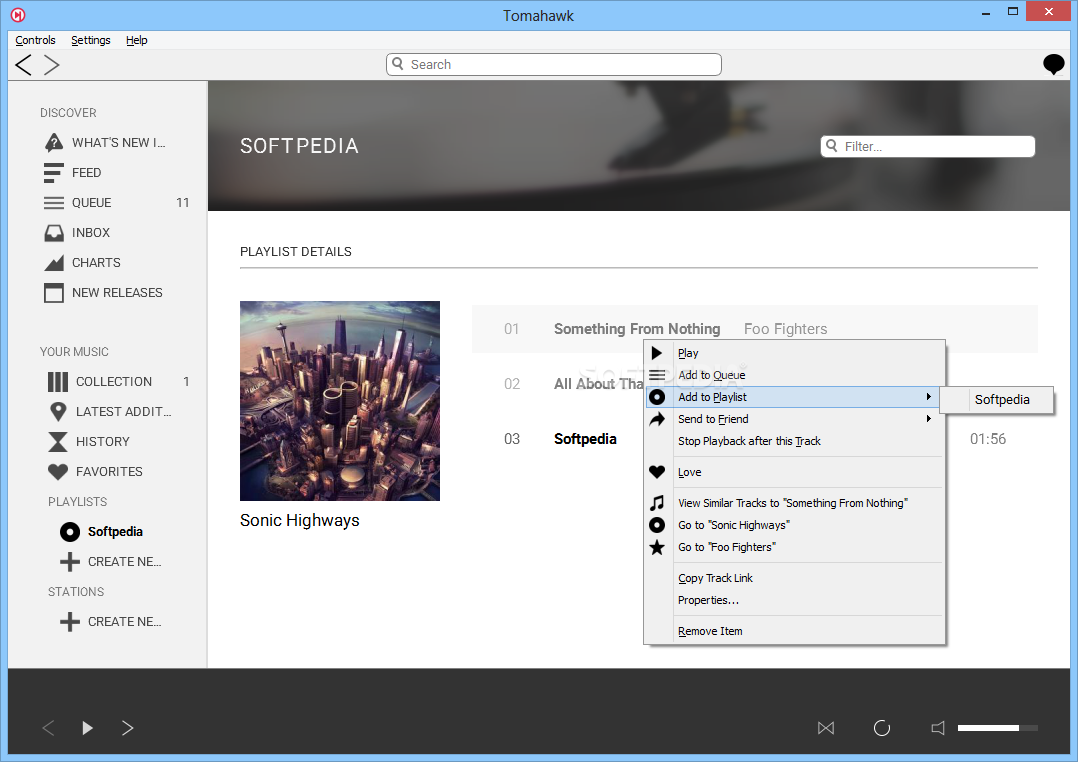Screen dimensions: 1078x762
Task: Click the global Search field
Action: point(553,65)
